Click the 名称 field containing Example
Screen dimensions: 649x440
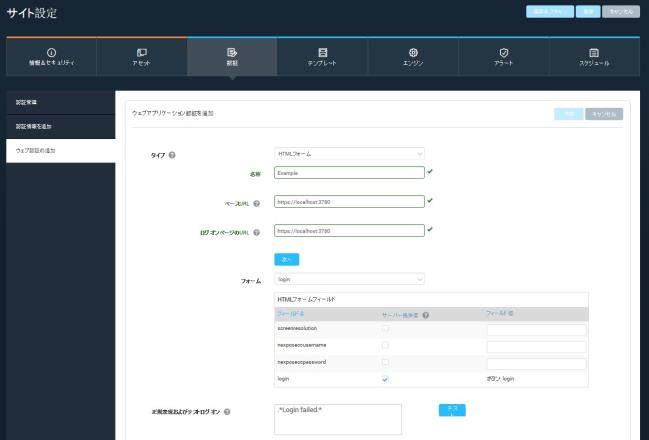[x=349, y=172]
